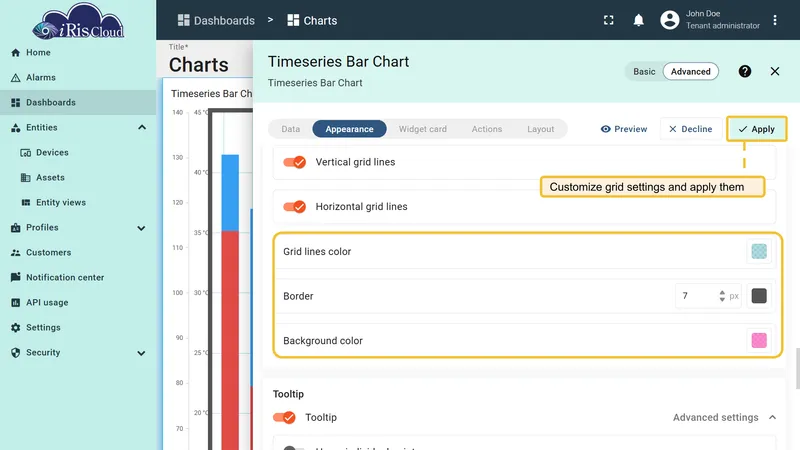
Task: Disable Horizontal grid lines toggle
Action: tap(294, 207)
